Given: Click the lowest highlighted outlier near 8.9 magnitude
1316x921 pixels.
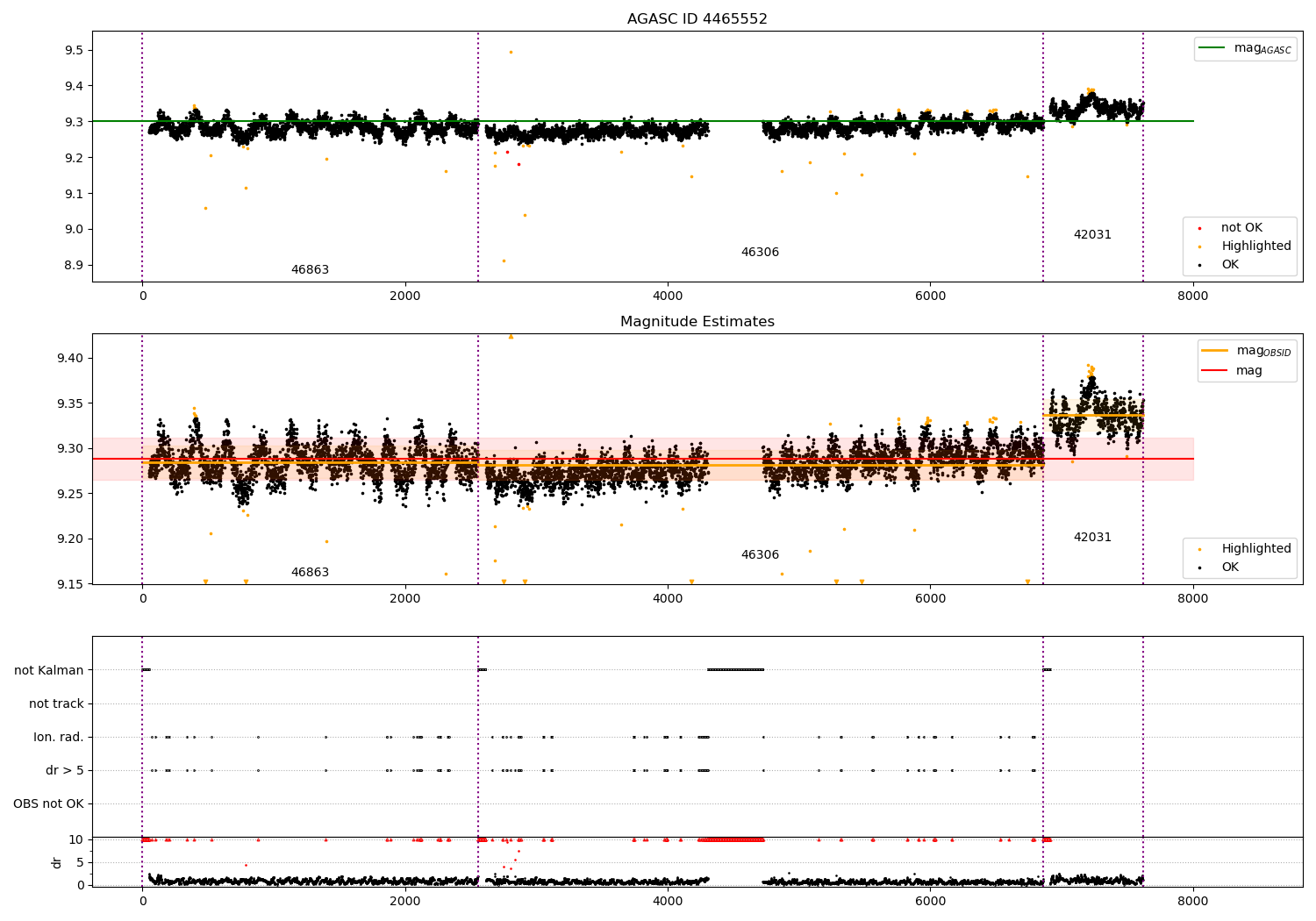Looking at the screenshot, I should coord(504,261).
